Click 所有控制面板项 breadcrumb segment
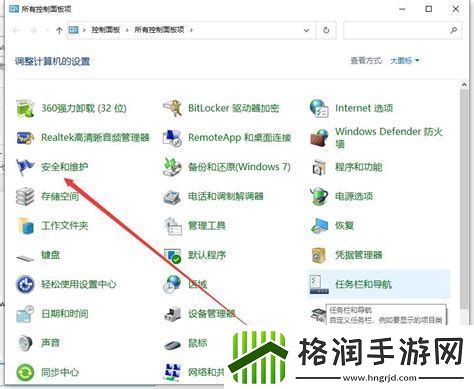This screenshot has width=474, height=389. (x=159, y=30)
